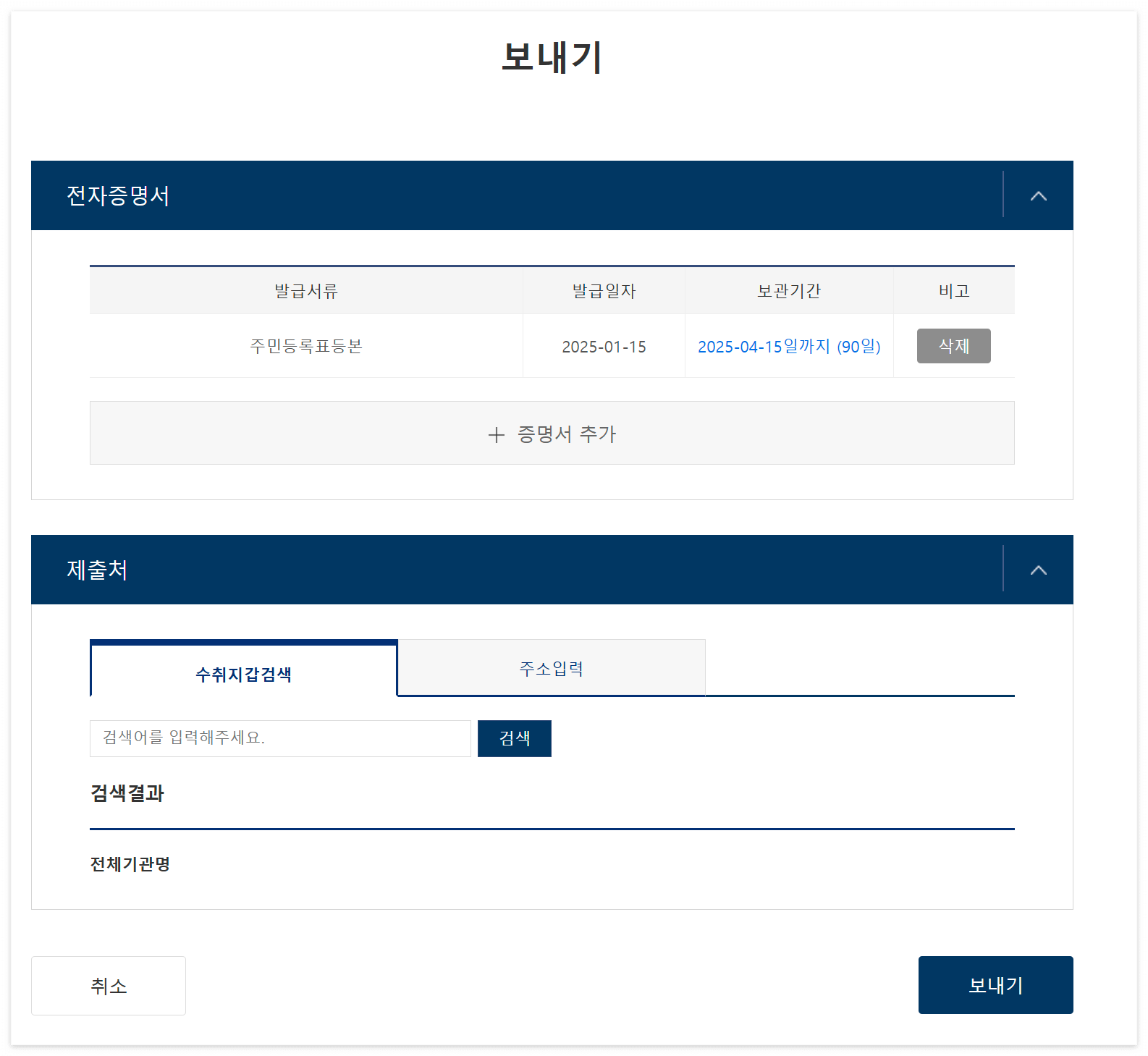Select the 주민등록표등본 document row
This screenshot has height=1056, width=1148.
[305, 346]
